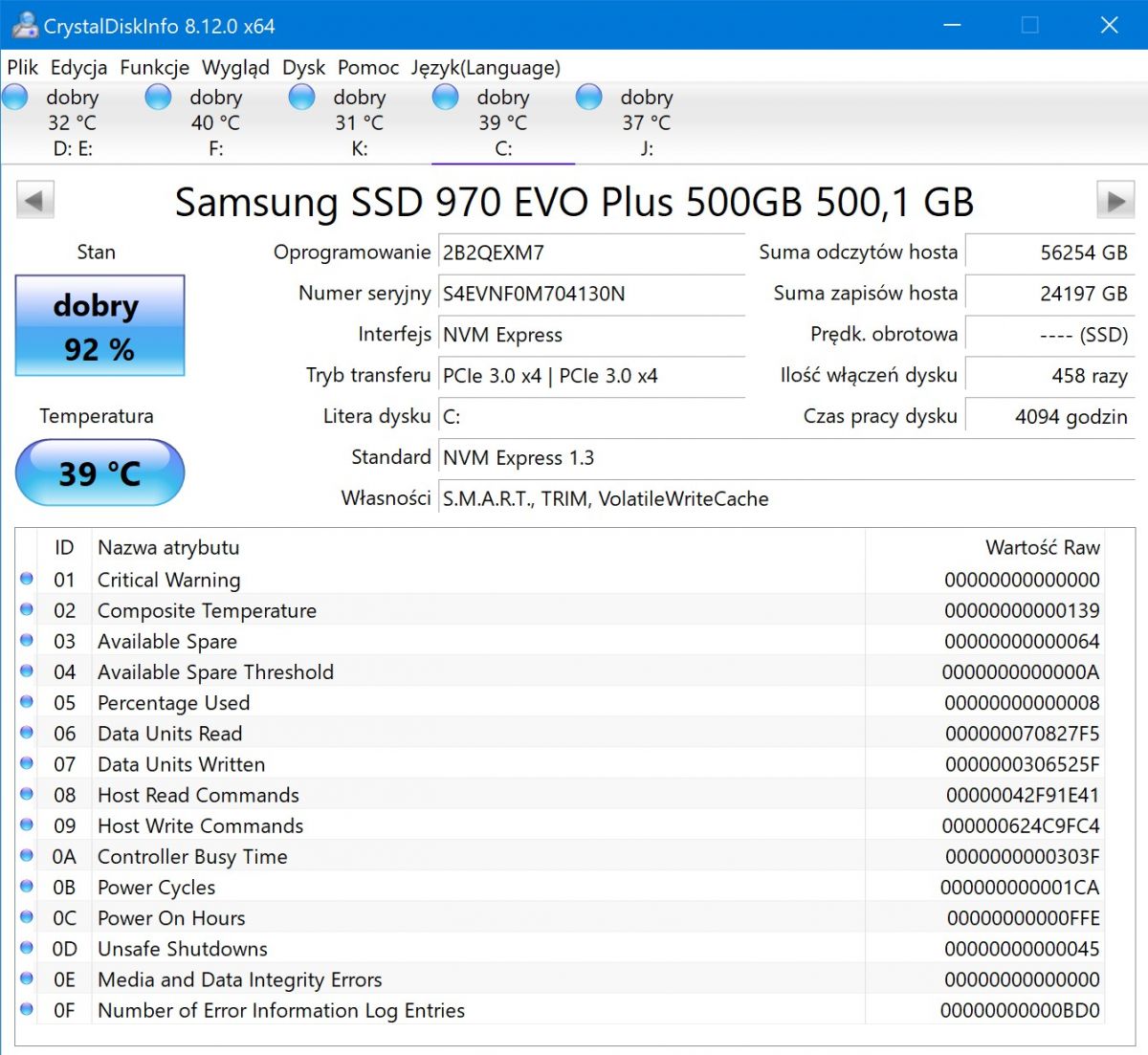This screenshot has height=1055, width=1148.
Task: Click status dot of Power Cycles row
Action: click(27, 886)
